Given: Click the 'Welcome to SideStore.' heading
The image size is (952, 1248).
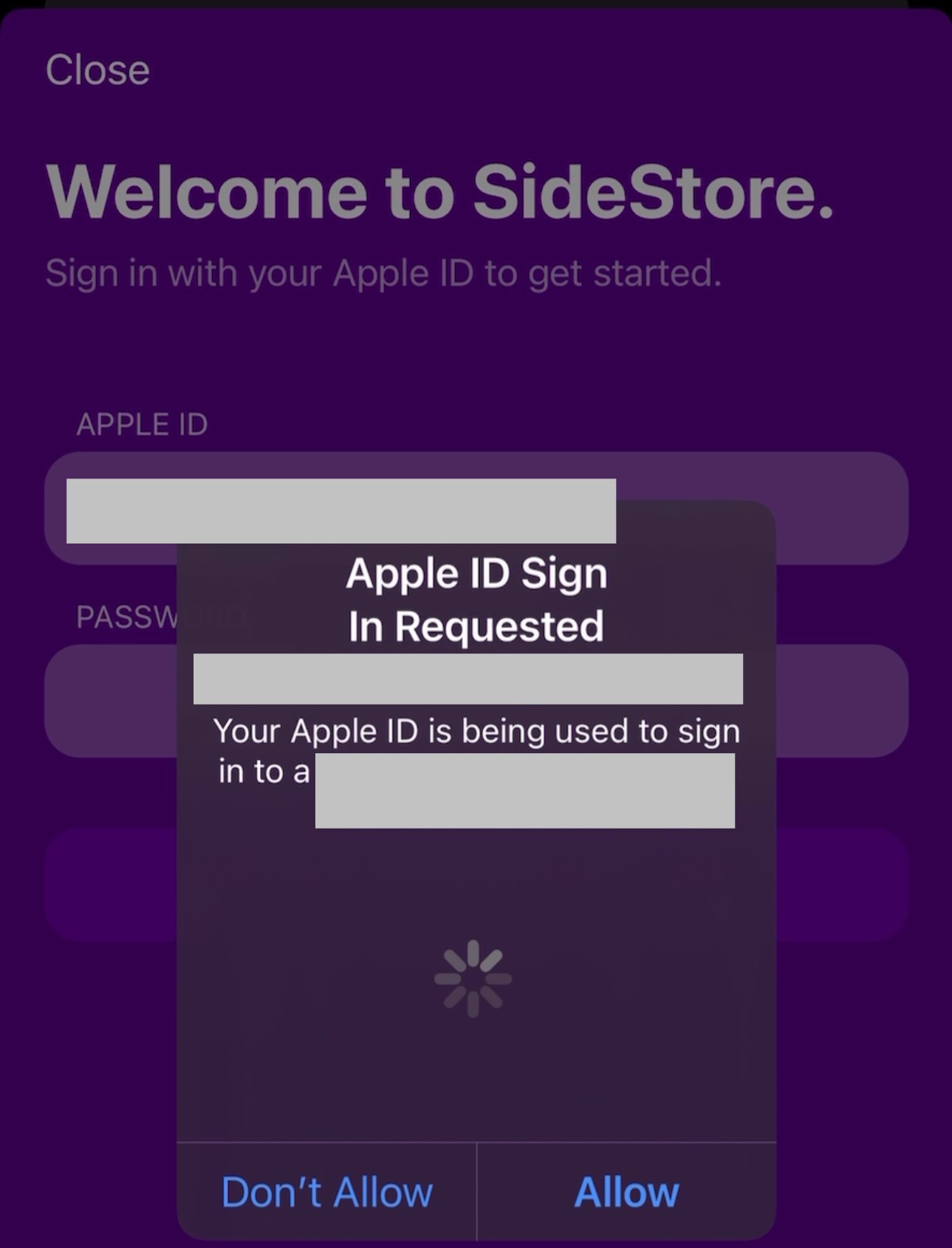Looking at the screenshot, I should [x=440, y=192].
